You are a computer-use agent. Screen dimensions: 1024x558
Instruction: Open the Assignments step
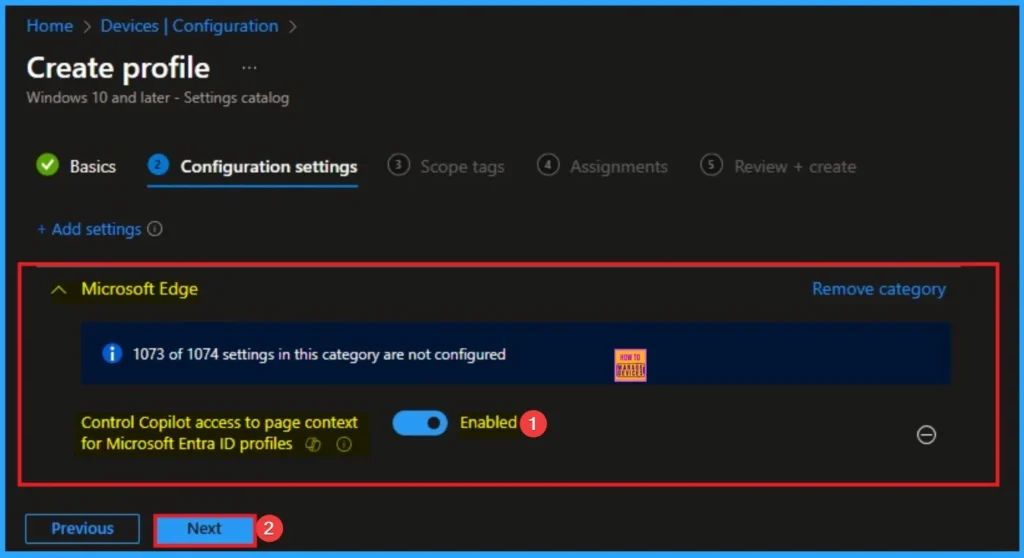pos(602,166)
